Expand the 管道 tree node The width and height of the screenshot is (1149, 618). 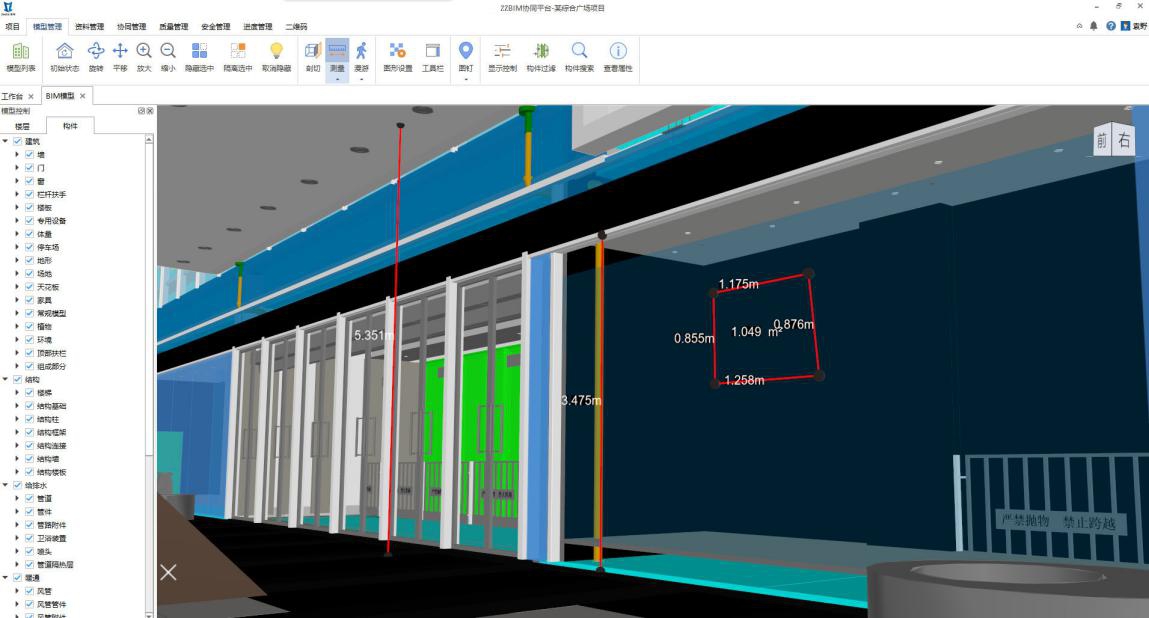(18, 499)
